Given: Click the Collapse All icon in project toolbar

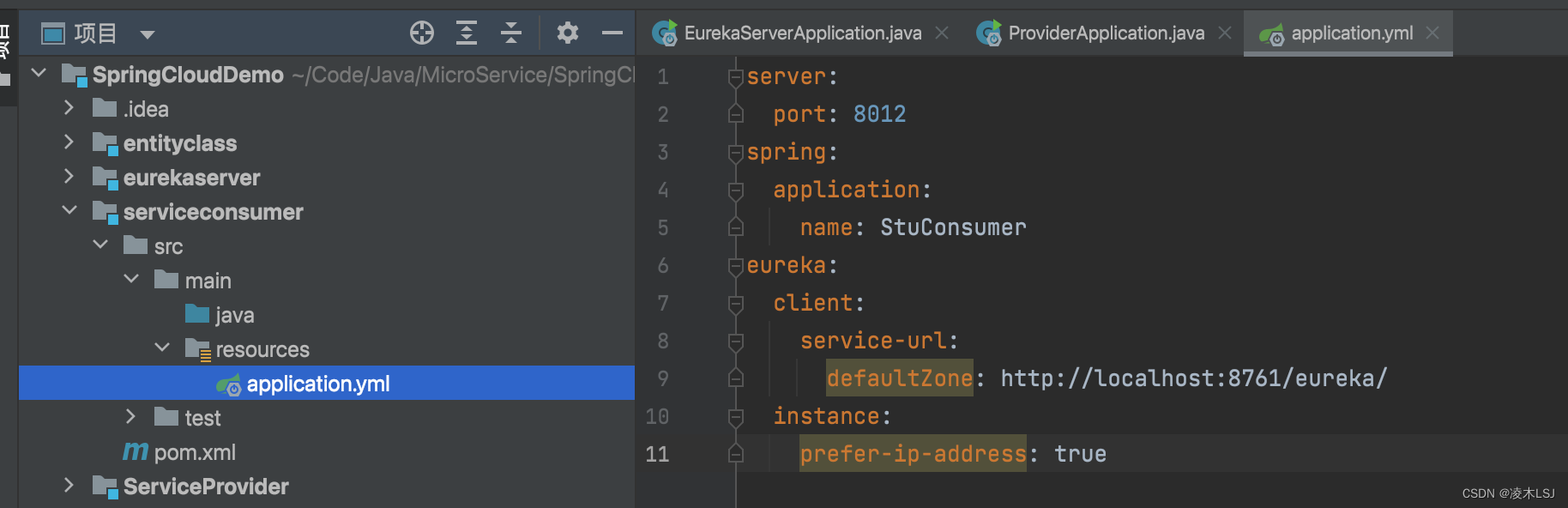Looking at the screenshot, I should [511, 33].
